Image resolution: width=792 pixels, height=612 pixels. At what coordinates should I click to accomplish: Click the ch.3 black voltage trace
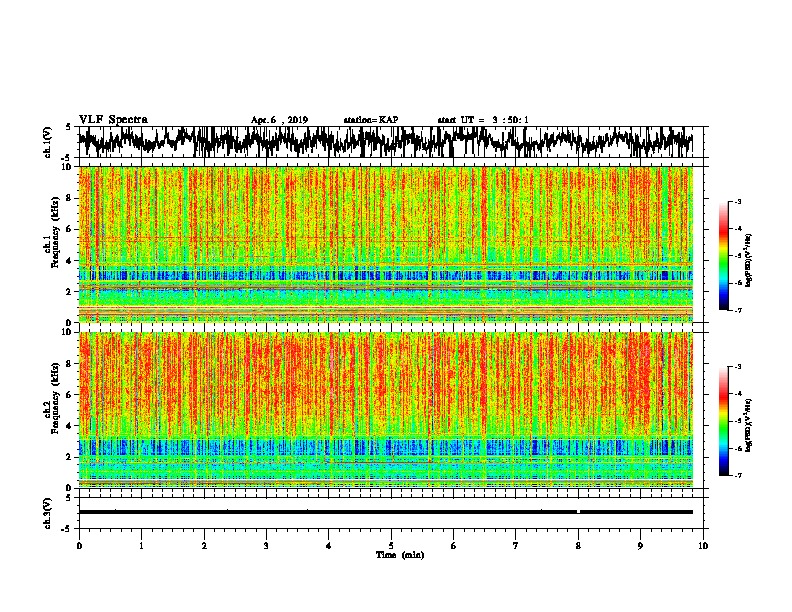pos(386,512)
